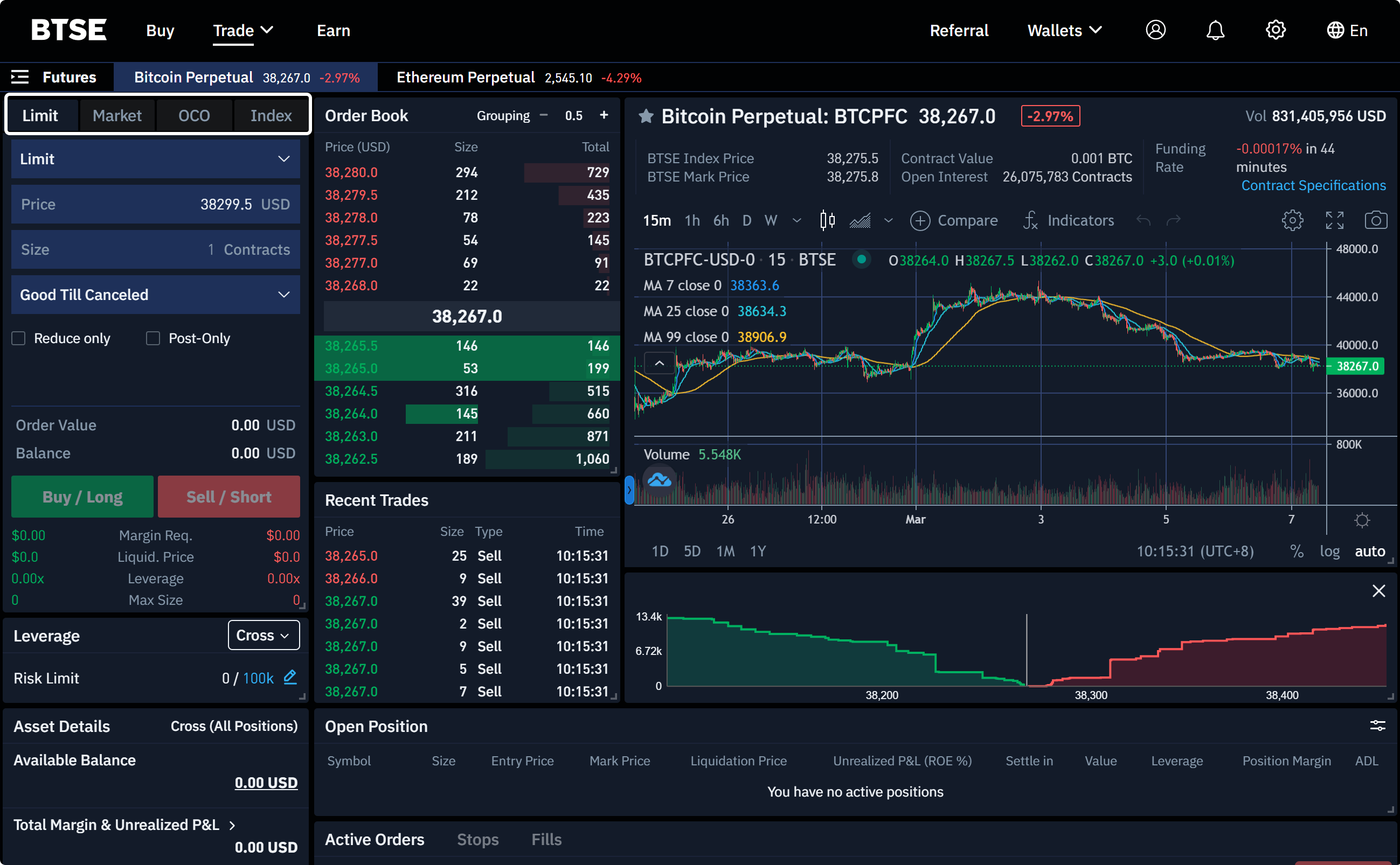Open chart type options chevron
Image resolution: width=1400 pixels, height=865 pixels.
[888, 220]
